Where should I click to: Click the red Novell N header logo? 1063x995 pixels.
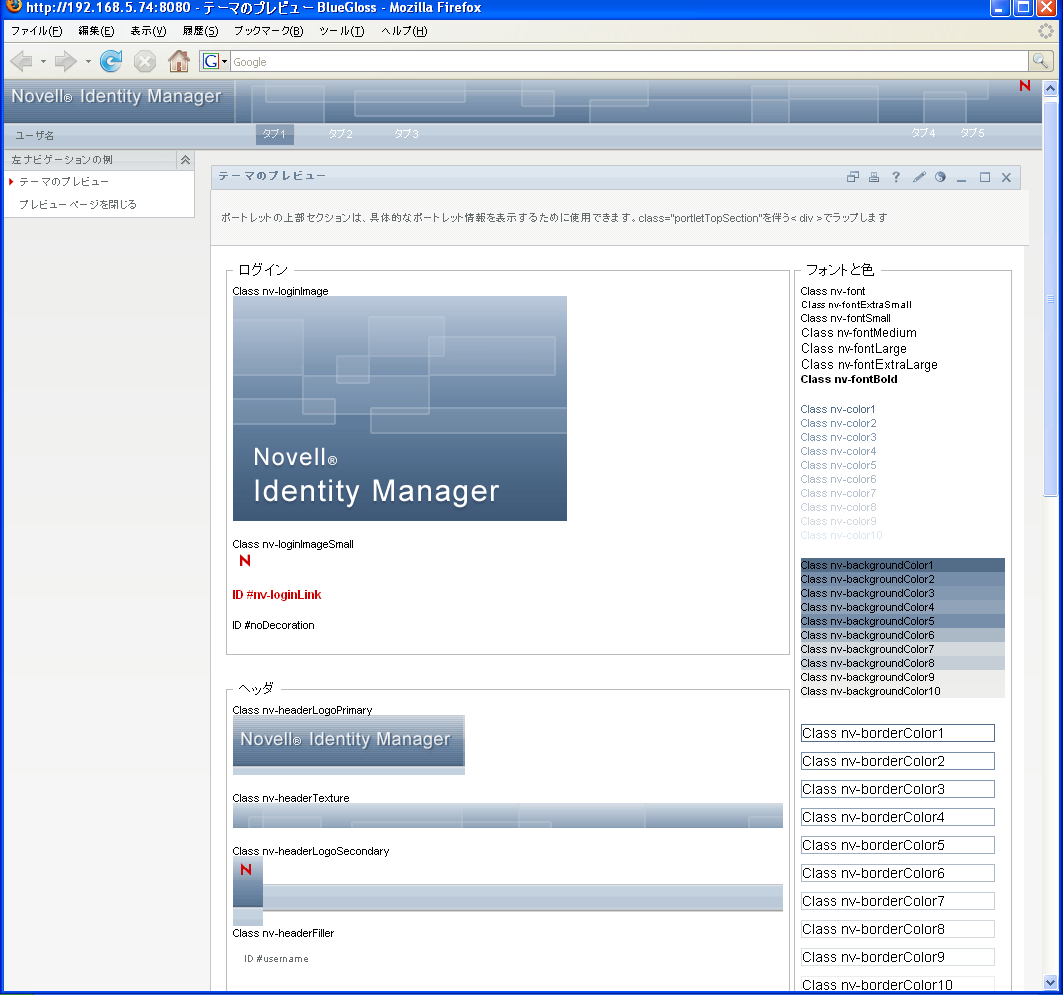1024,86
